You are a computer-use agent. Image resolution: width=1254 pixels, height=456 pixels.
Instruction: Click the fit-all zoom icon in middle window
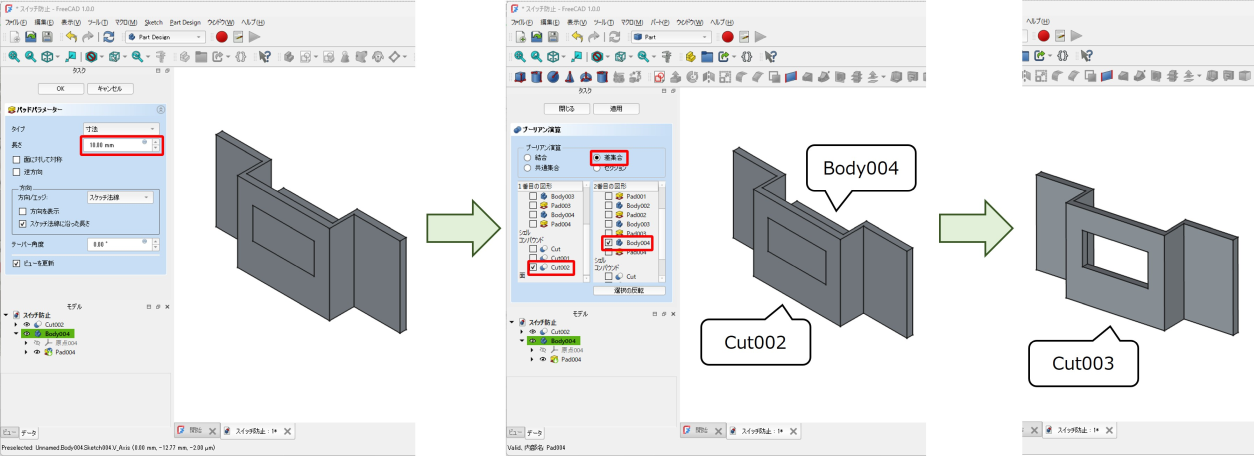pyautogui.click(x=520, y=57)
